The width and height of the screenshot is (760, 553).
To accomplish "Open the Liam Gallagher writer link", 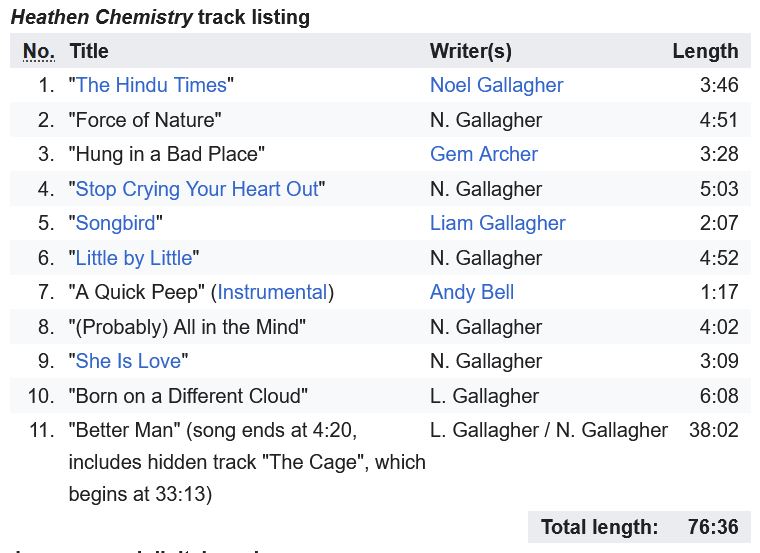I will coord(498,223).
